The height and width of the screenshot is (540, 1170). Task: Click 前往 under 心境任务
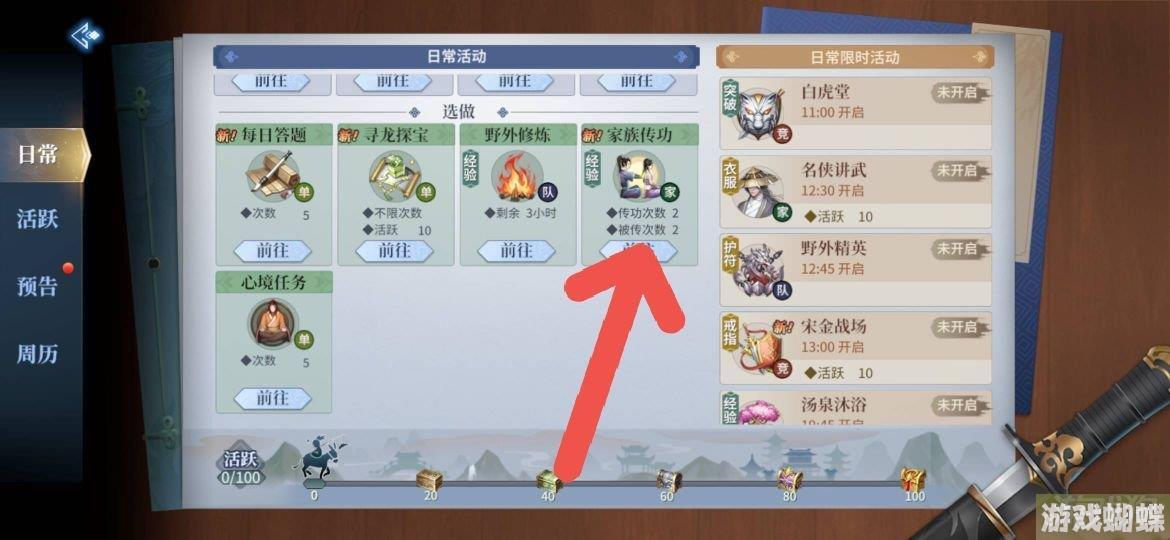(x=272, y=398)
